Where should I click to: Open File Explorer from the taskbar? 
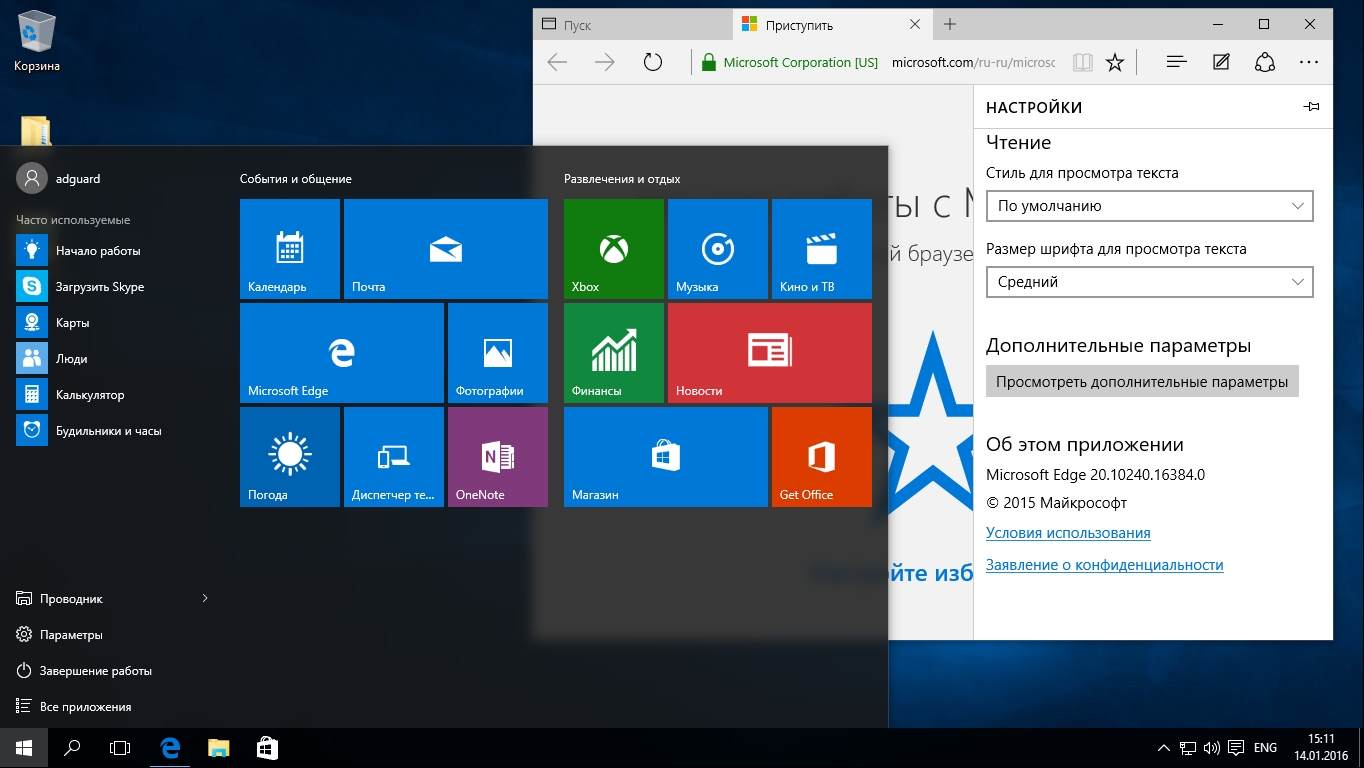point(219,748)
